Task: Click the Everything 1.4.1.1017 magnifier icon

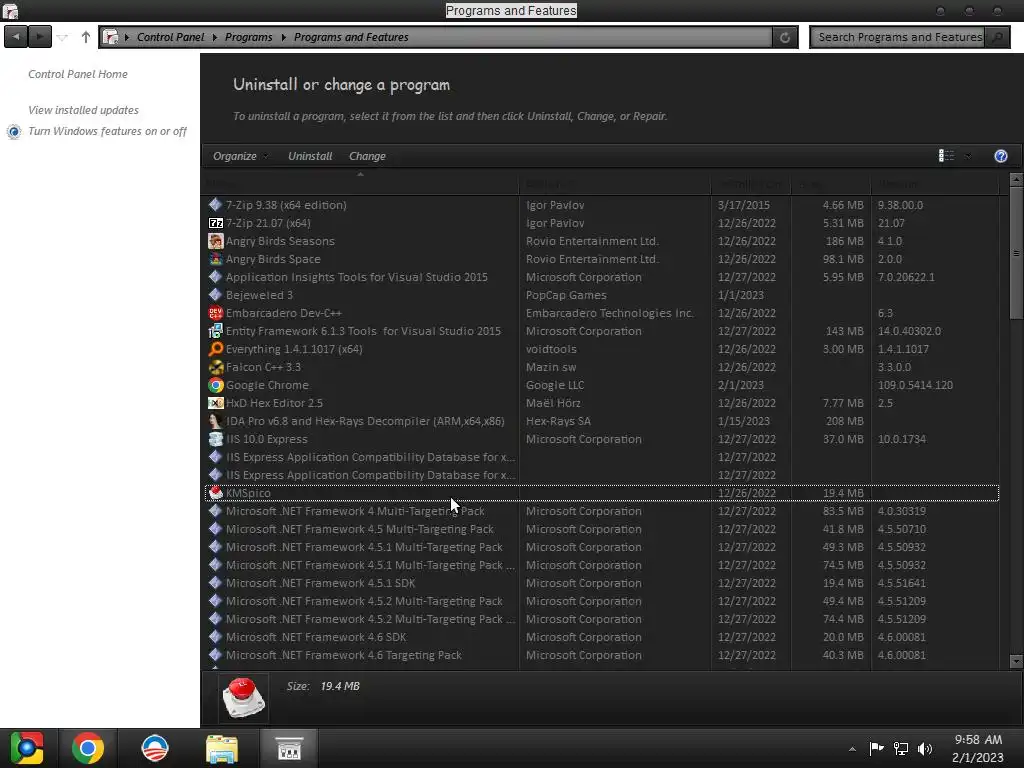Action: tap(216, 349)
